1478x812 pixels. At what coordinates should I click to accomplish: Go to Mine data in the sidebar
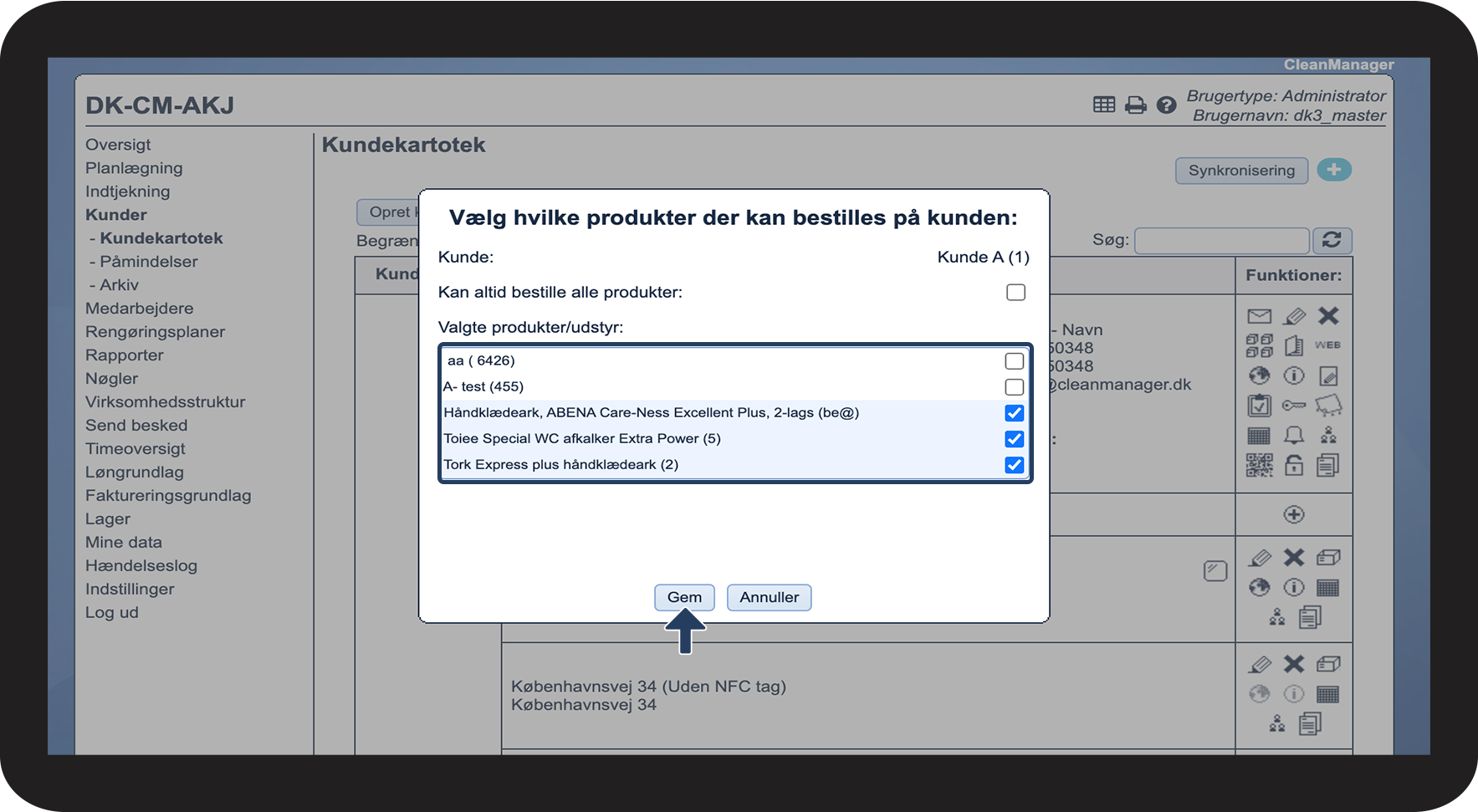click(123, 543)
